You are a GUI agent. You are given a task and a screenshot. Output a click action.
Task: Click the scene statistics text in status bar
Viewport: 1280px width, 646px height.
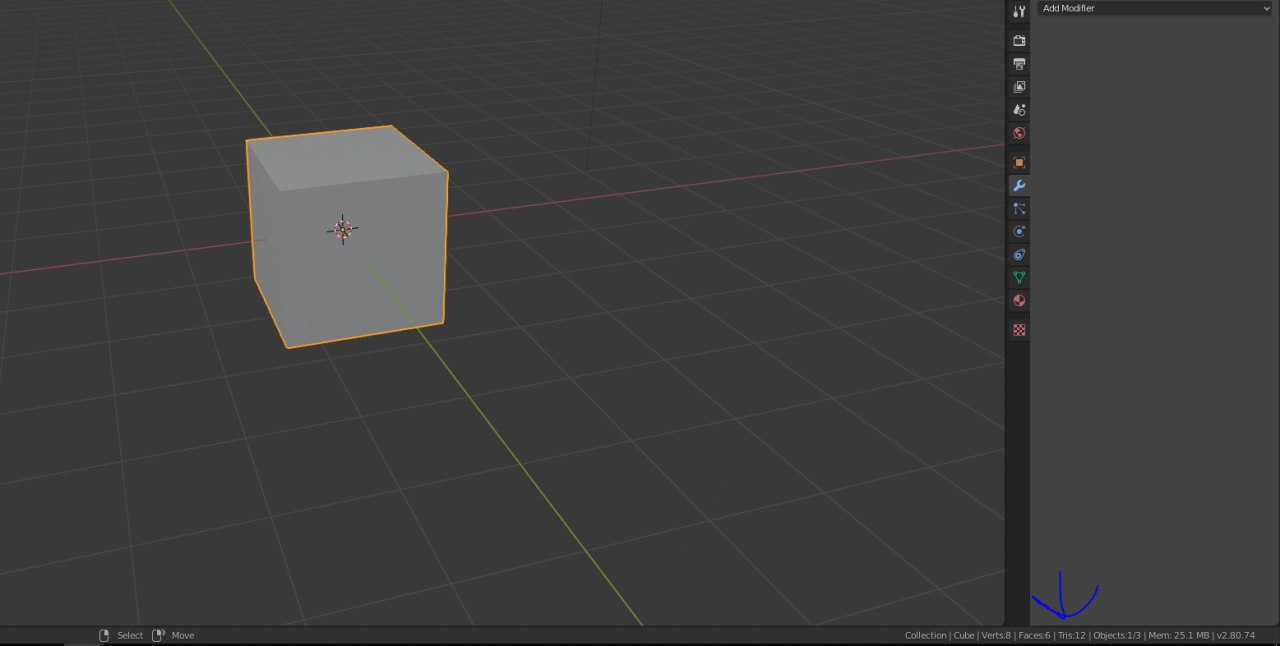click(1080, 635)
